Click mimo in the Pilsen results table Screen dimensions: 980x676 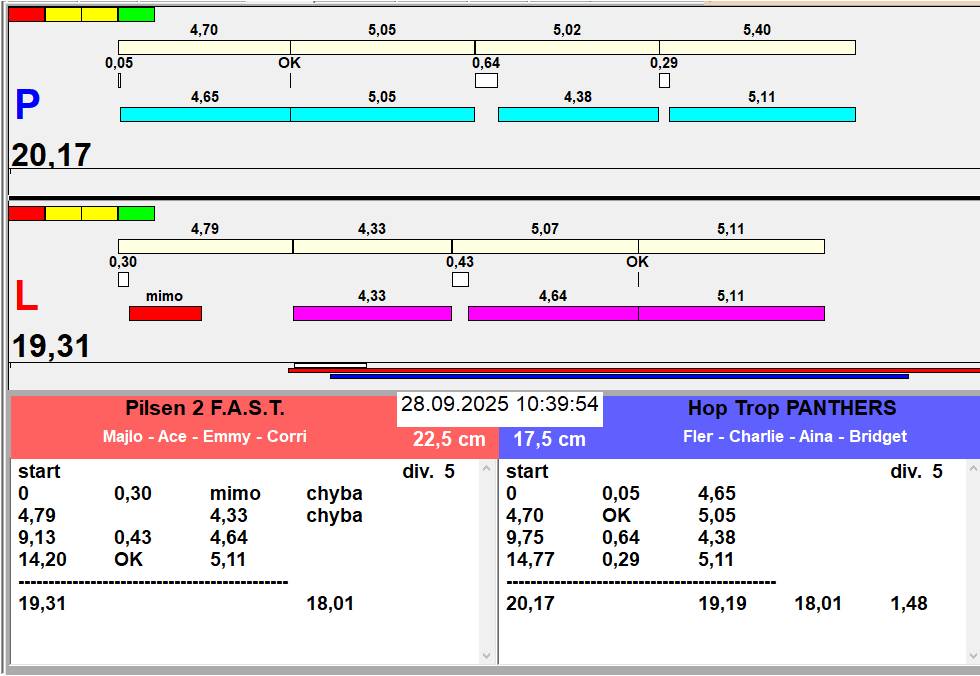235,494
